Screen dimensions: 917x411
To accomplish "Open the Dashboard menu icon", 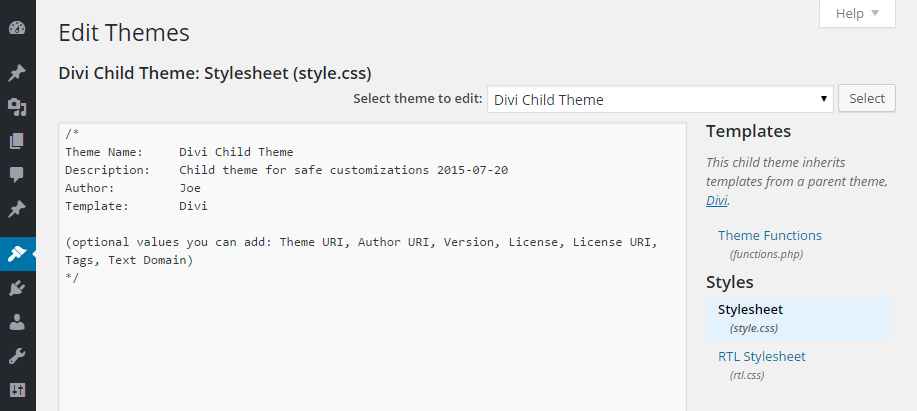I will click(18, 28).
